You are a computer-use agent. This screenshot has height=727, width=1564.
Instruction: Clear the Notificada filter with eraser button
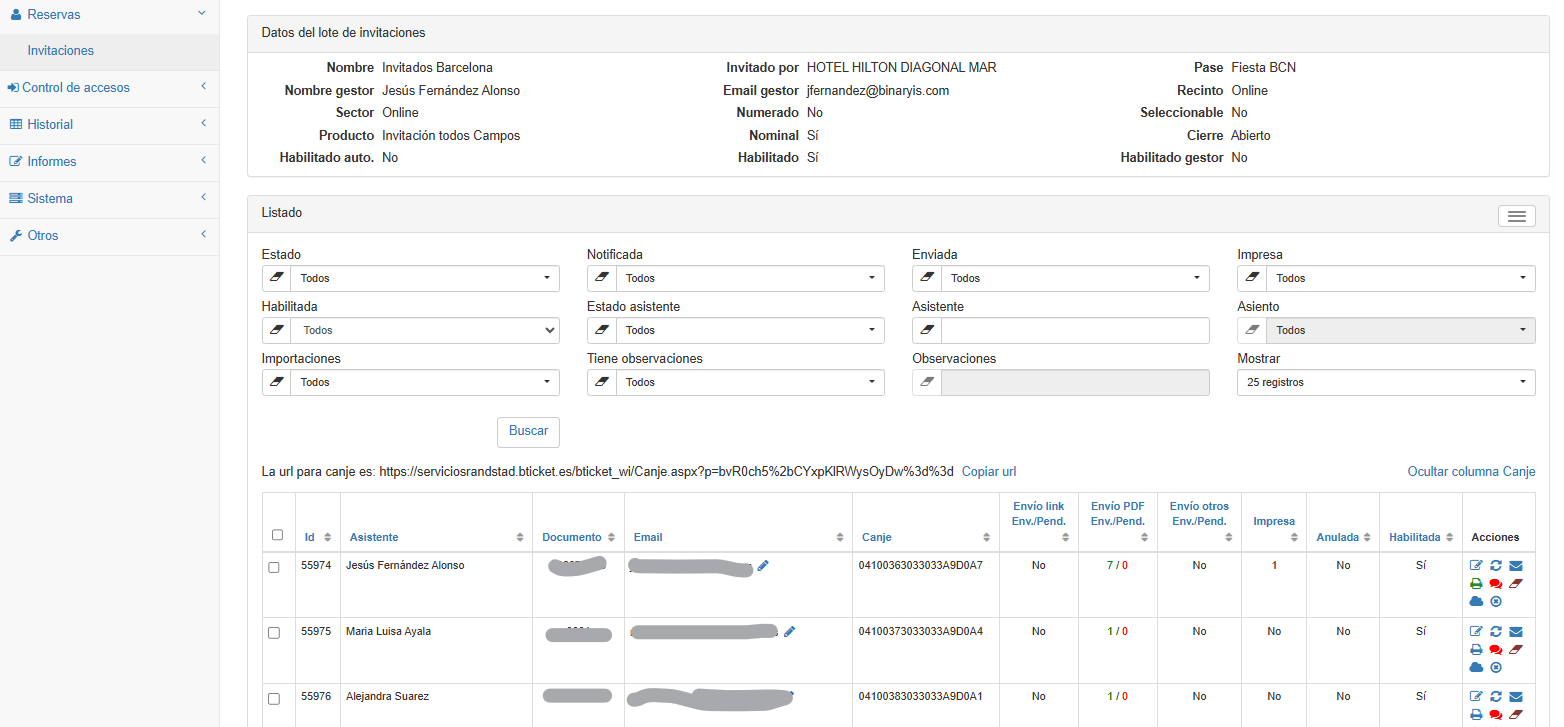[602, 278]
